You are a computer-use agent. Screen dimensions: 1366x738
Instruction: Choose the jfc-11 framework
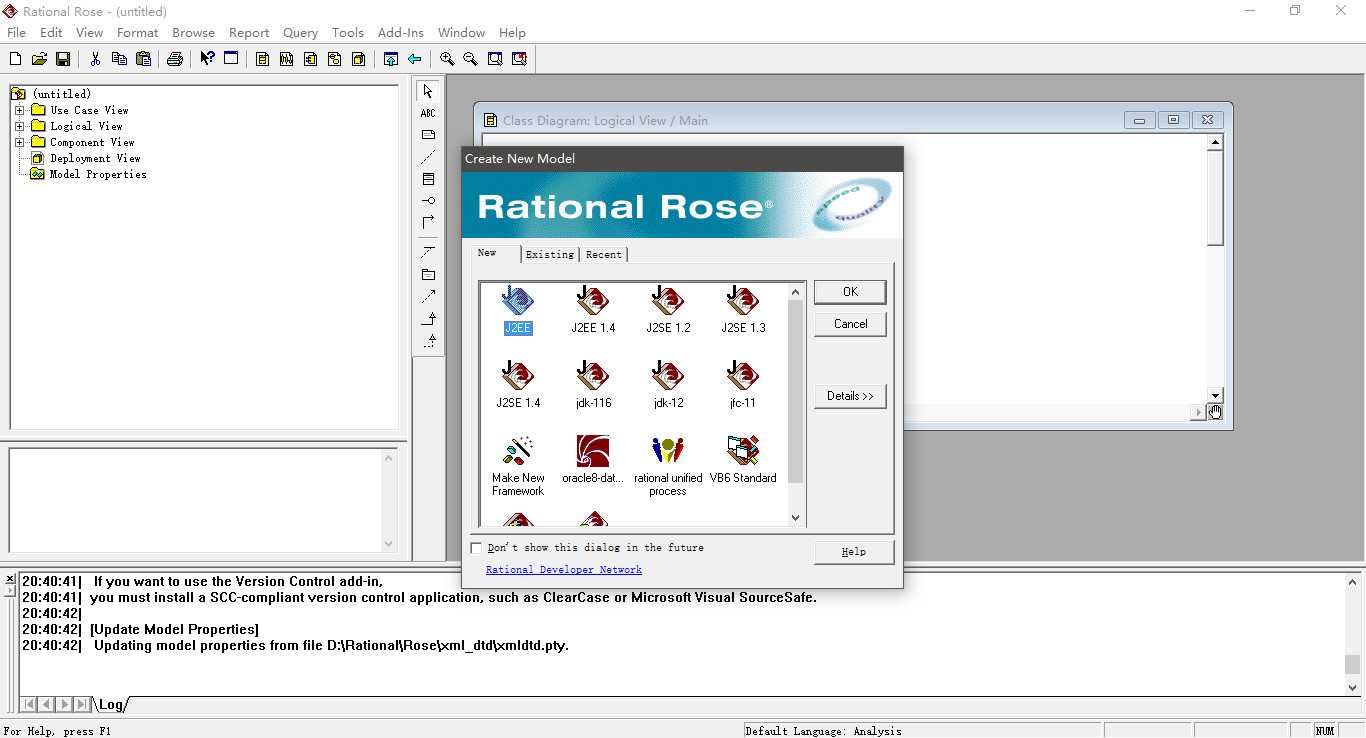743,385
